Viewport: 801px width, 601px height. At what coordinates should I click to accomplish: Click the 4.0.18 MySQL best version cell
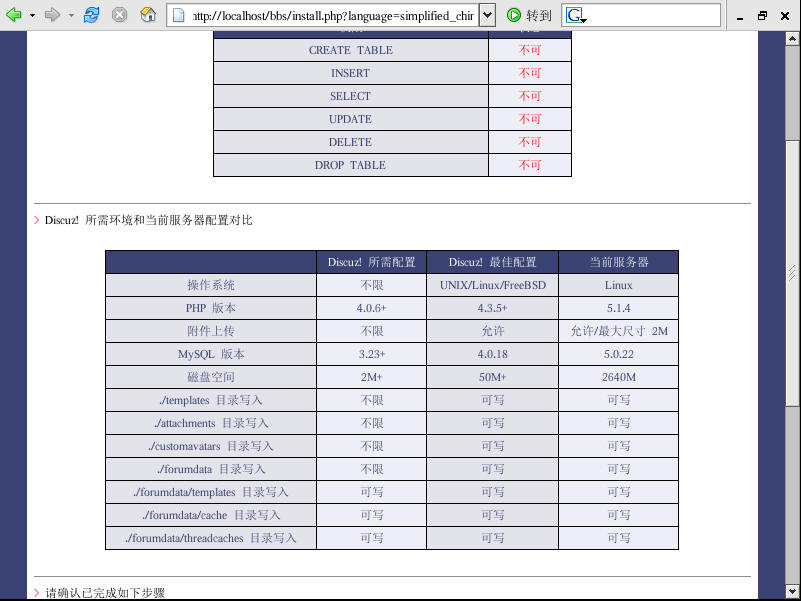492,354
